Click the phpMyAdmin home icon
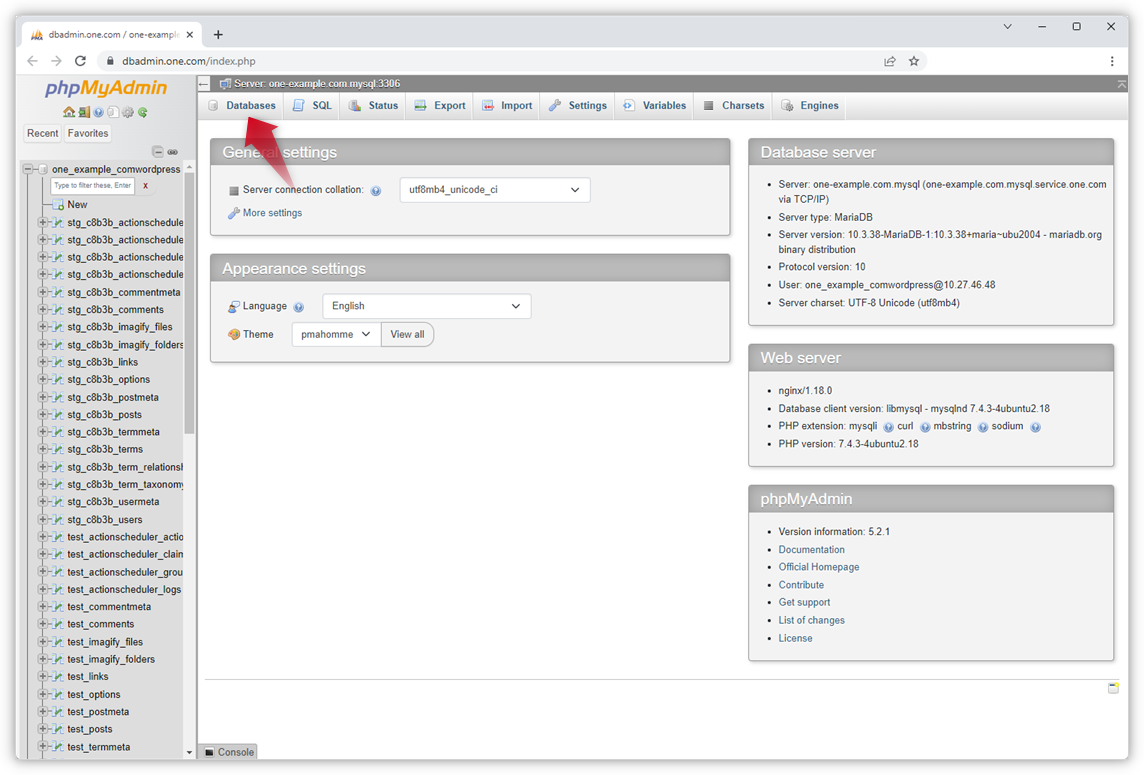Screen dimensions: 1144x775 (69, 112)
